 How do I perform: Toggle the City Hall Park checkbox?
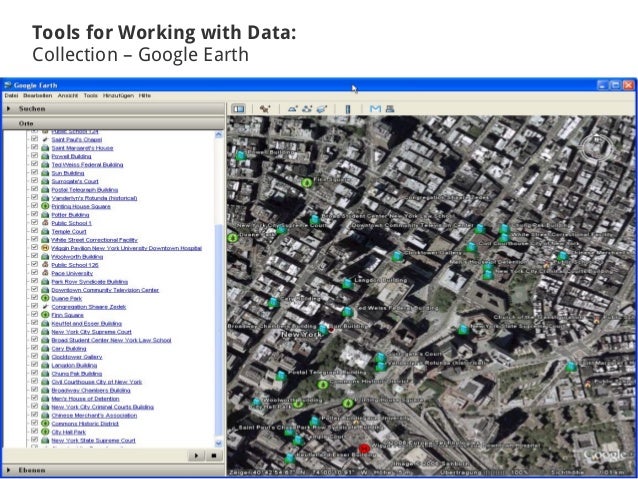pyautogui.click(x=35, y=432)
